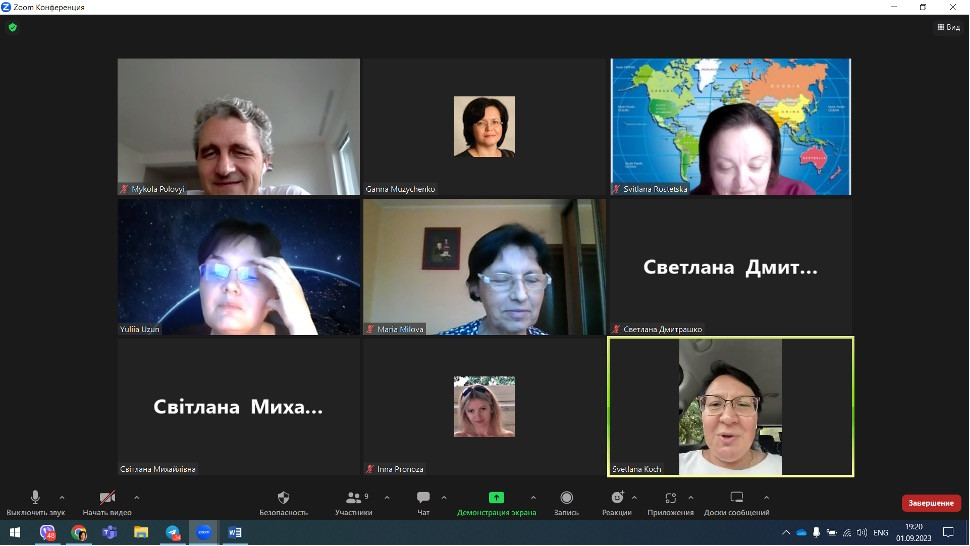Click the microphone-in-use tray icon
970x546 pixels.
coord(817,532)
